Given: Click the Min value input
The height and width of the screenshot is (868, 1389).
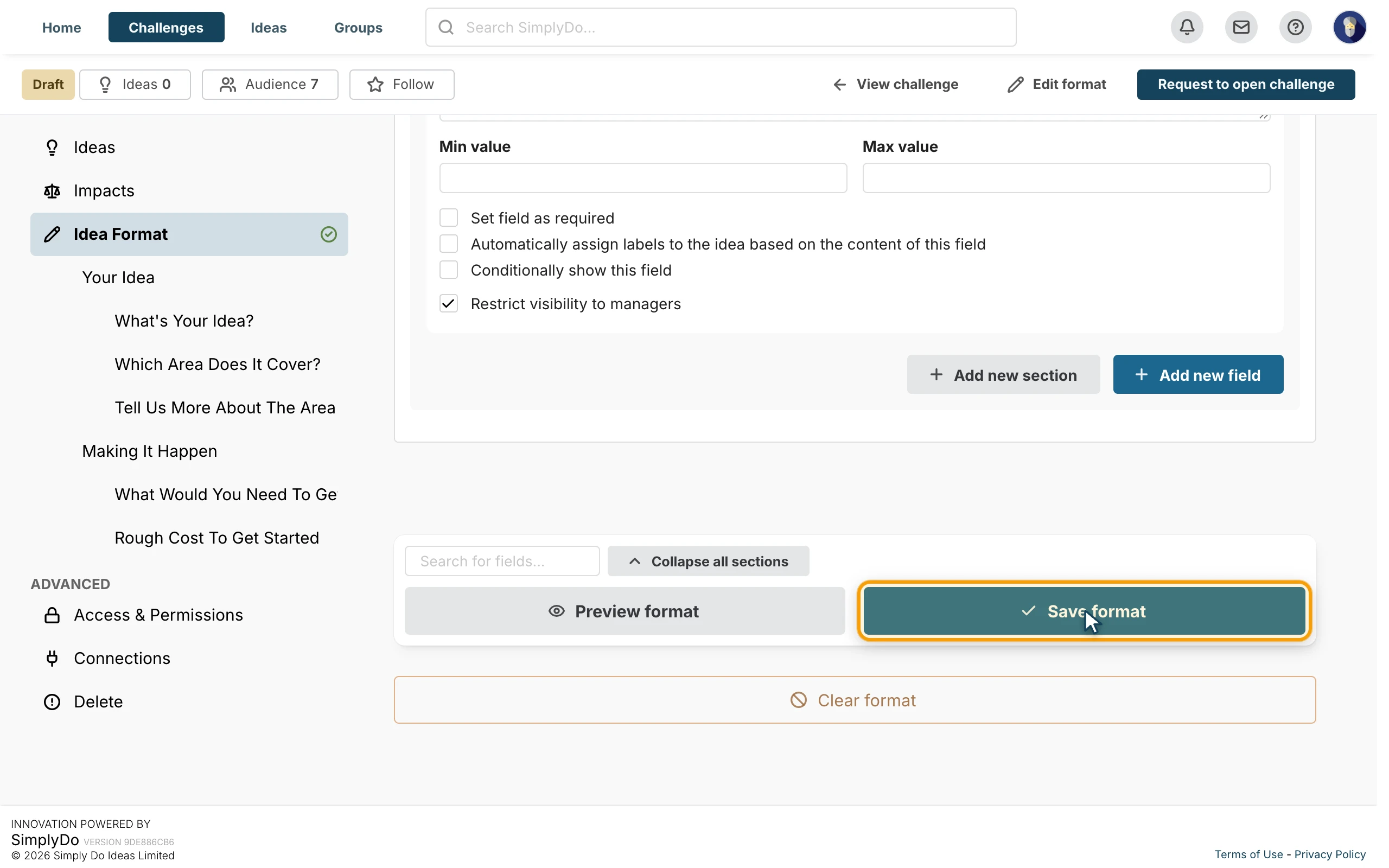Looking at the screenshot, I should click(x=643, y=178).
